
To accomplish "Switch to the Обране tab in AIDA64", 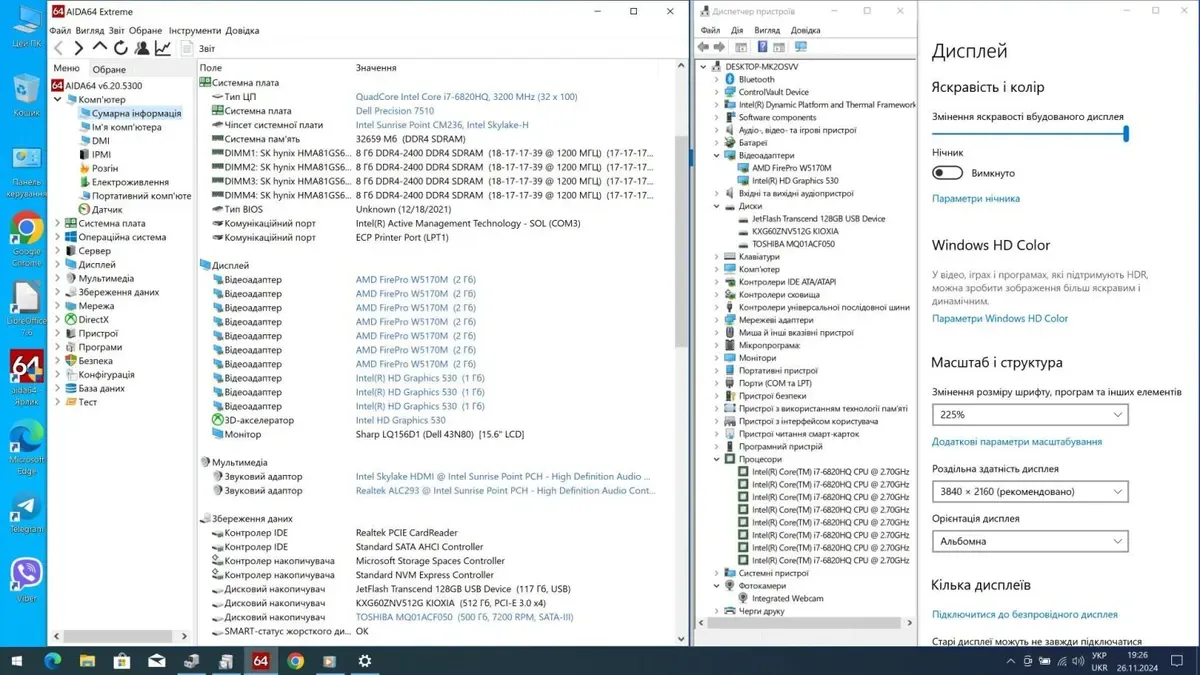I will point(109,69).
